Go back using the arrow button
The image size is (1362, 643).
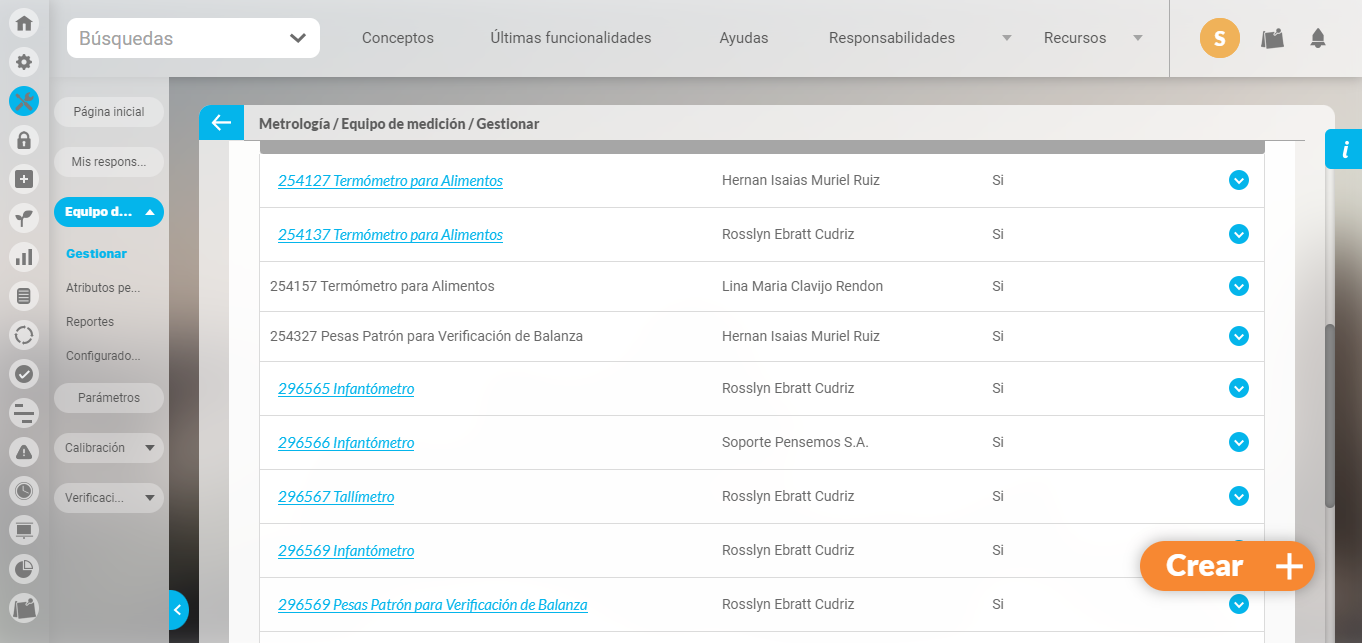pos(221,123)
